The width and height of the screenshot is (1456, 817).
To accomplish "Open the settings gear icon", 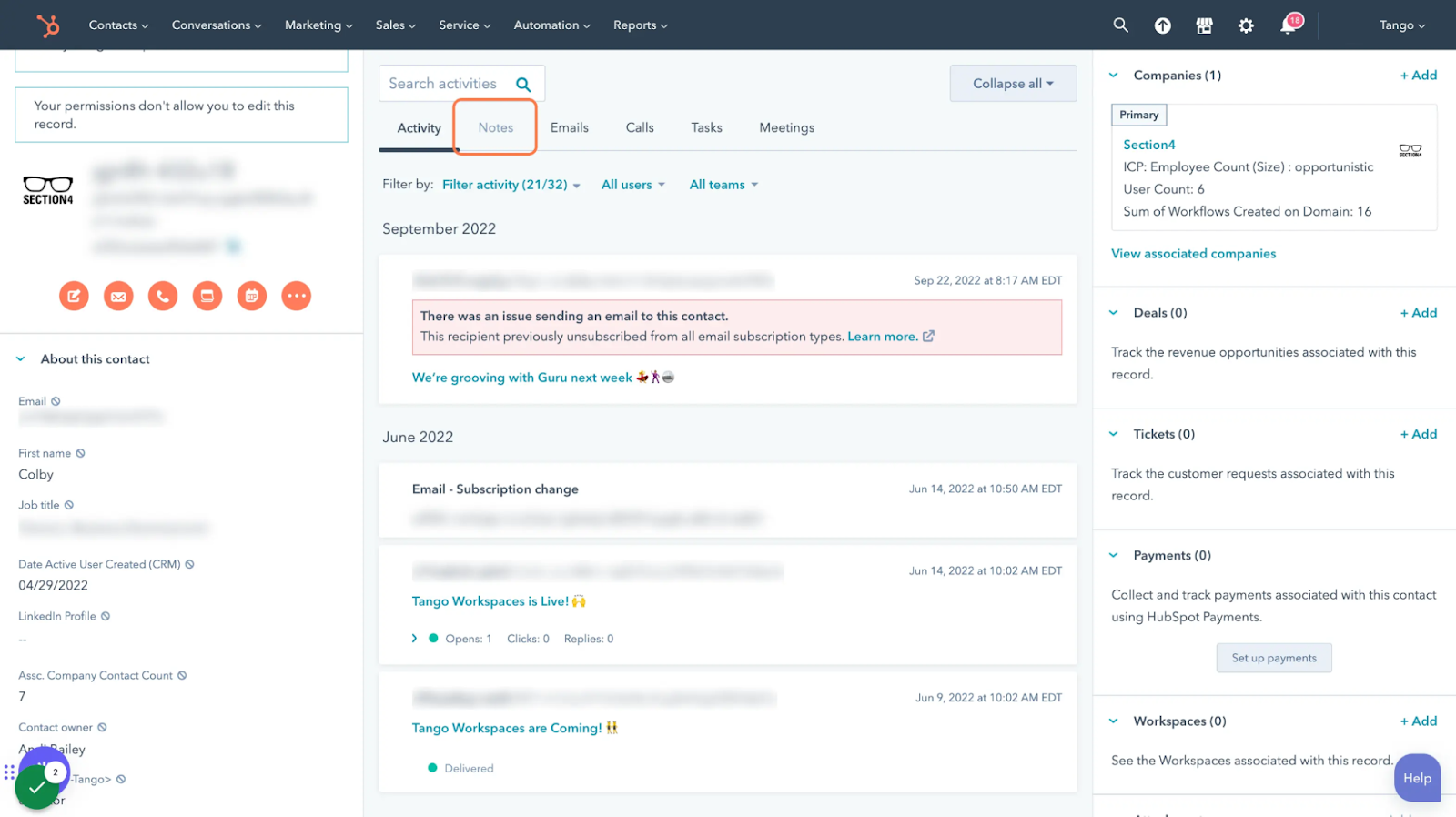I will click(x=1246, y=25).
